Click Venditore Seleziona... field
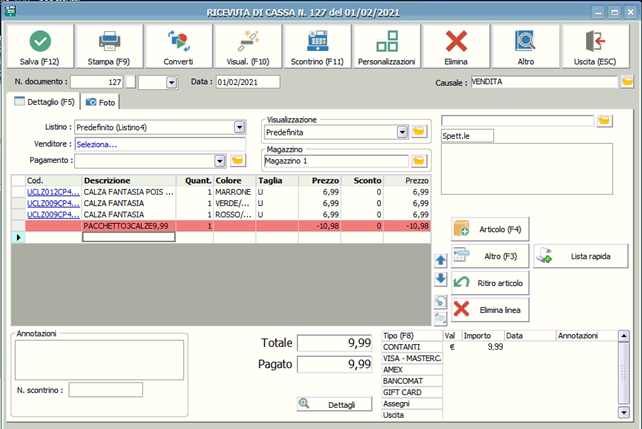The height and width of the screenshot is (429, 642). (x=160, y=144)
